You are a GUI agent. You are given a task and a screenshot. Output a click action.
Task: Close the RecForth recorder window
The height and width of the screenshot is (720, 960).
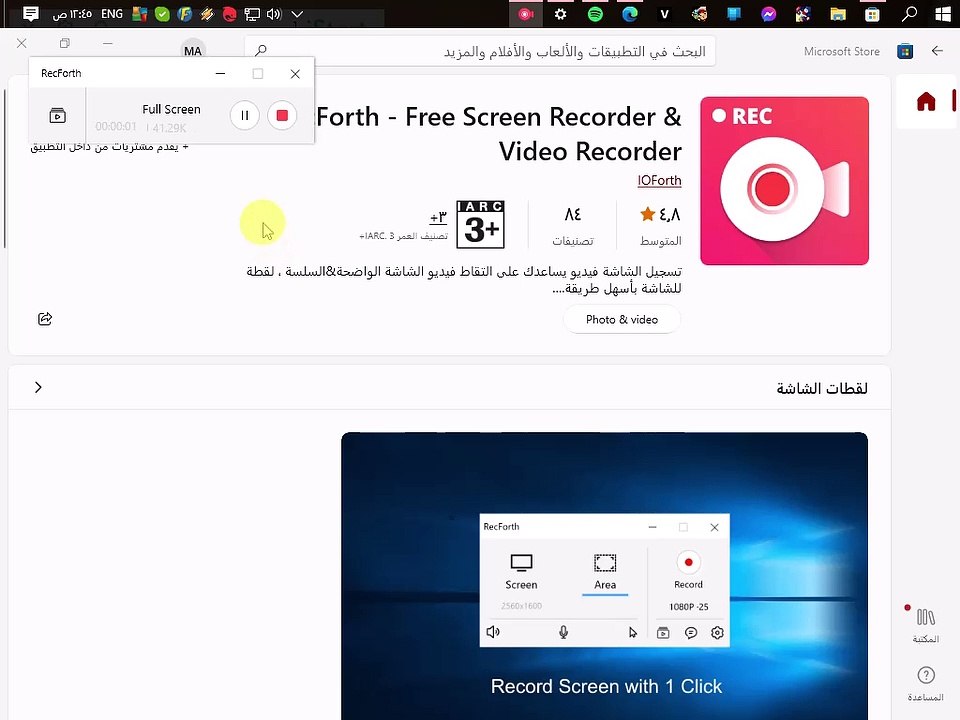click(295, 73)
